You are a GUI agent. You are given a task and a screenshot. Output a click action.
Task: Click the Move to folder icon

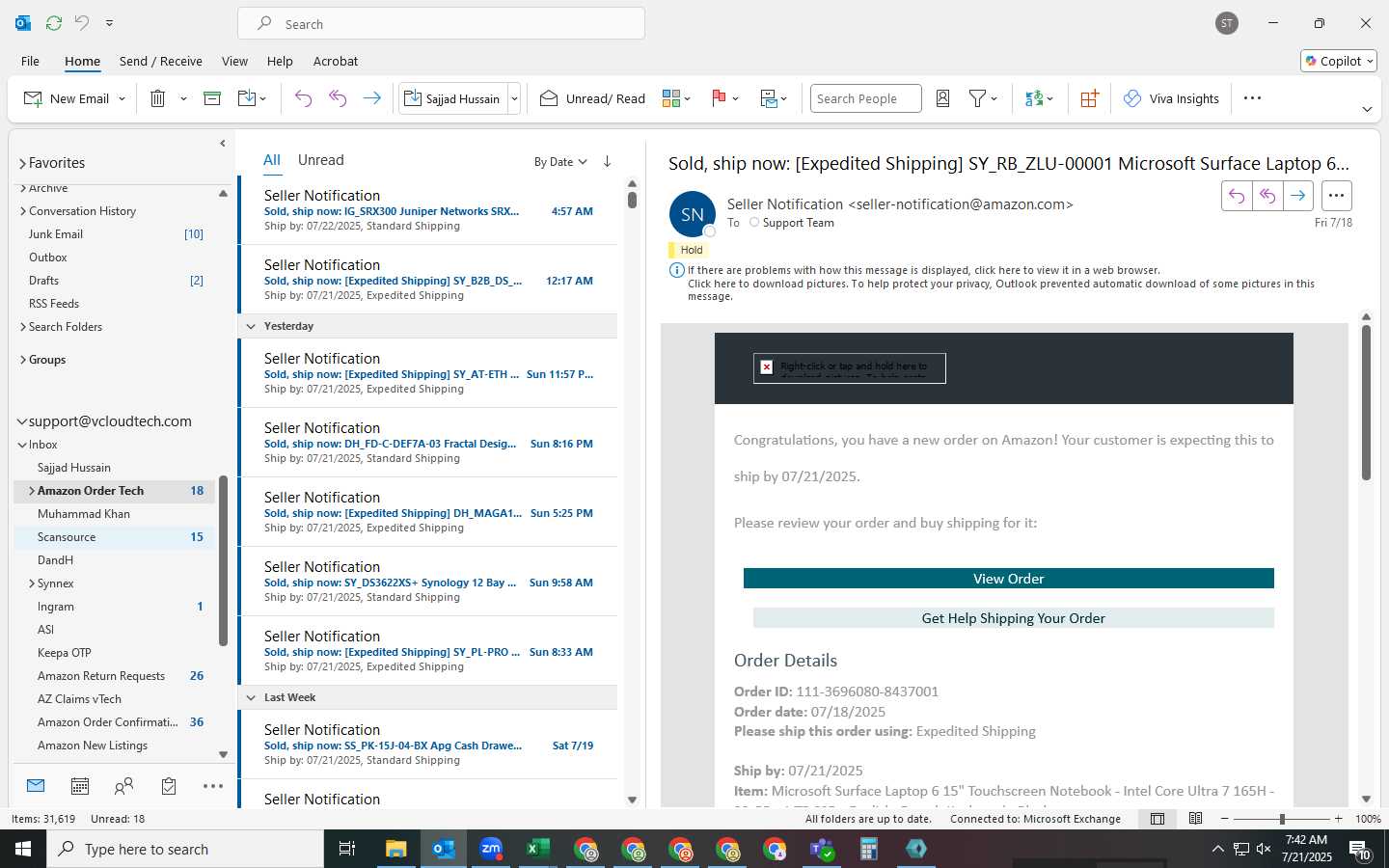click(x=247, y=98)
